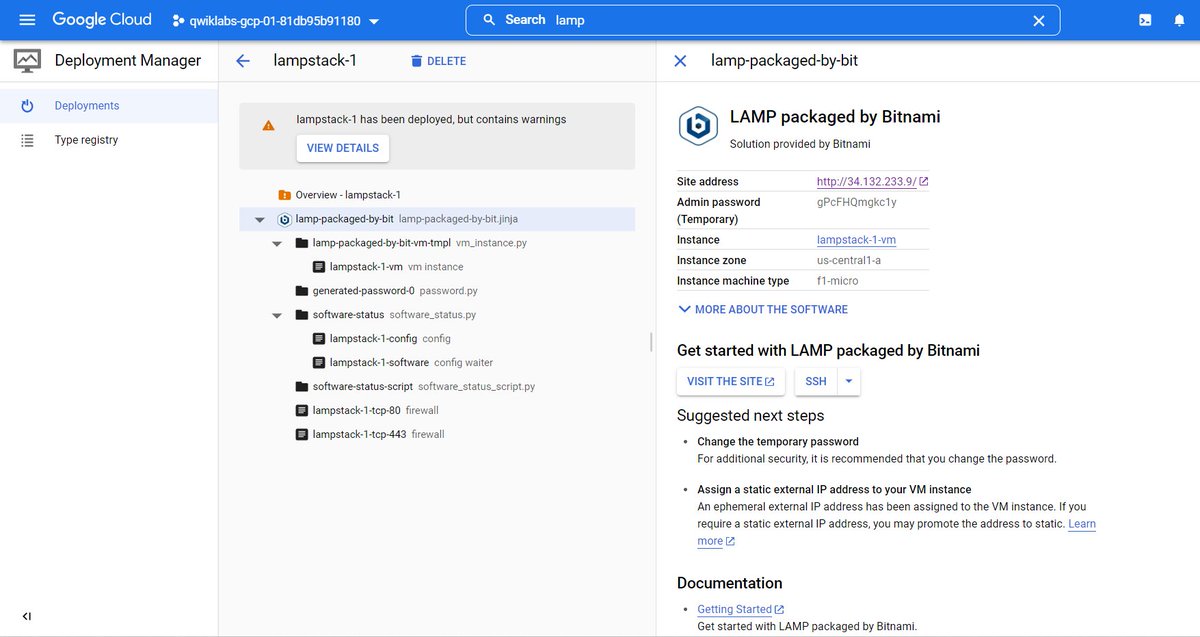Click folder icon beside generated-password-0
Image resolution: width=1200 pixels, height=637 pixels.
302,291
